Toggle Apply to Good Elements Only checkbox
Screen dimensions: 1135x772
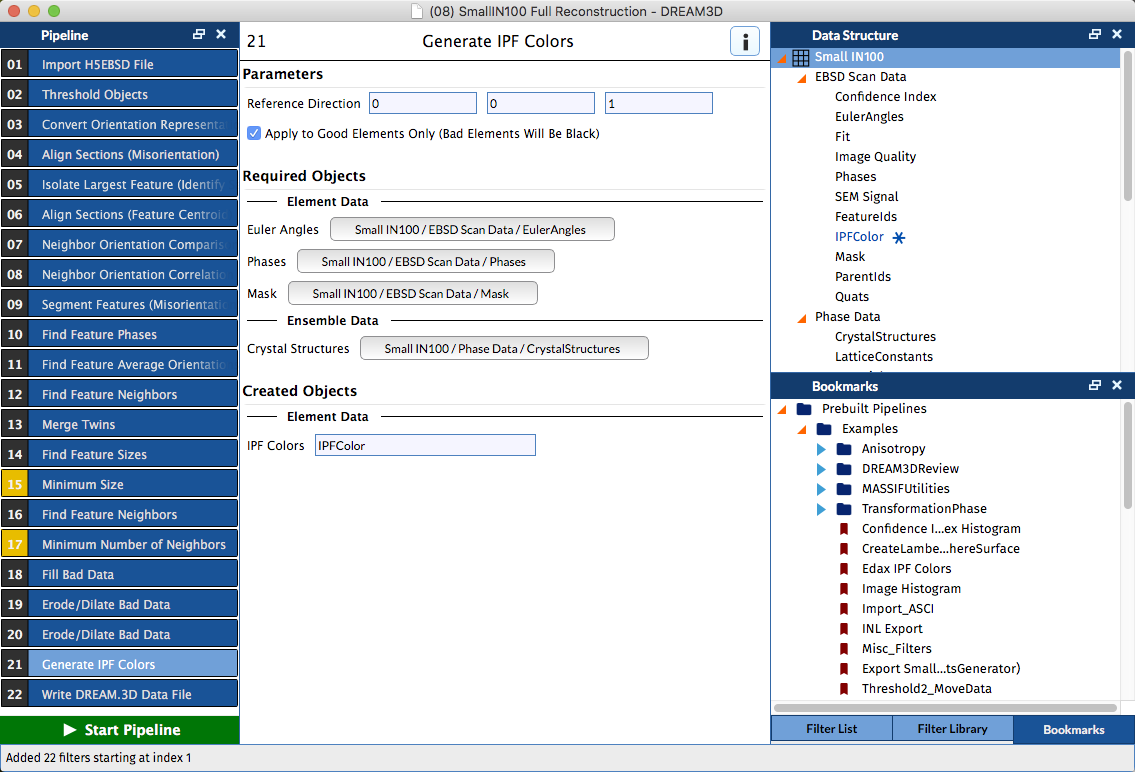point(254,133)
